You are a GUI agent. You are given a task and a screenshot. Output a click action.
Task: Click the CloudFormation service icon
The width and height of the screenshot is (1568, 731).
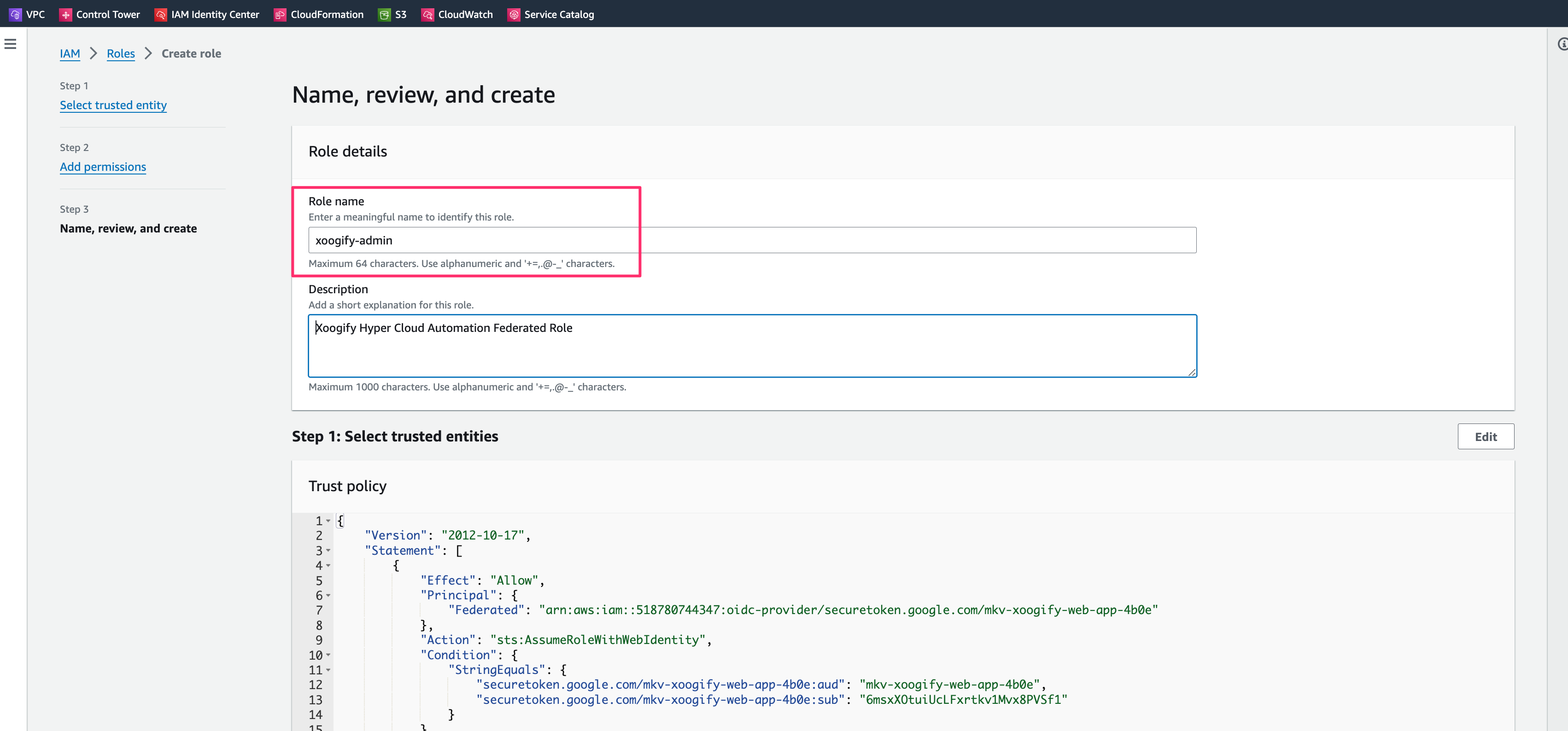(280, 14)
